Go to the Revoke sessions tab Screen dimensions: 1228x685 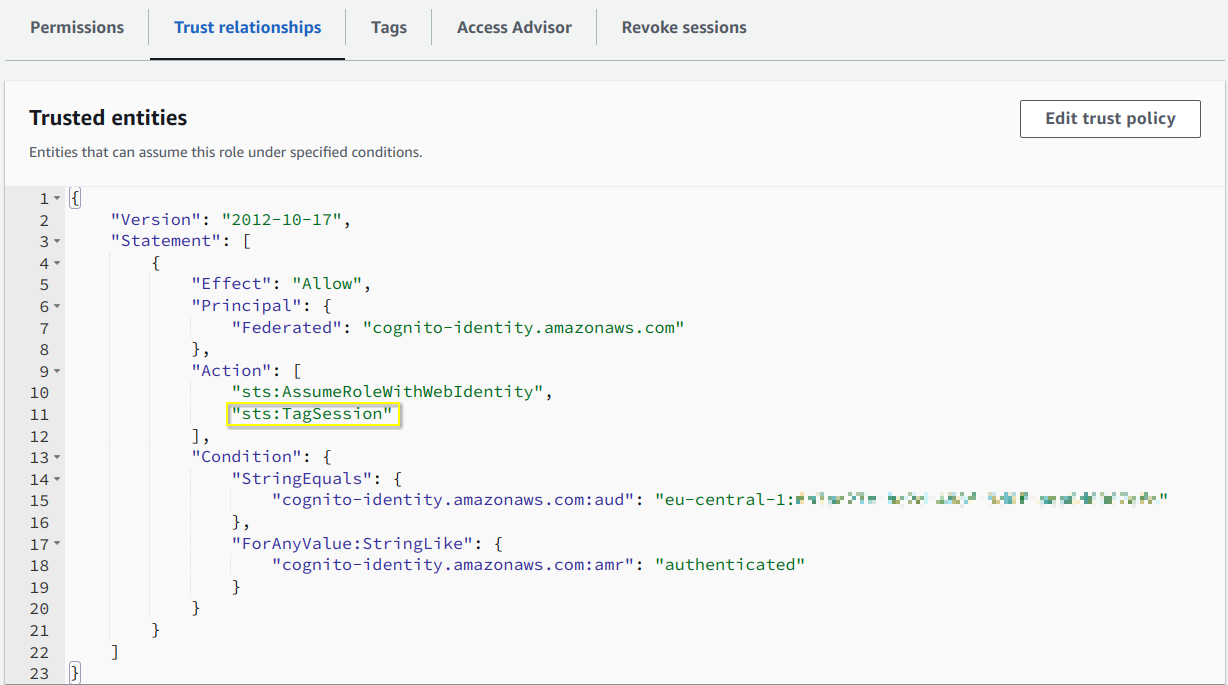[684, 27]
